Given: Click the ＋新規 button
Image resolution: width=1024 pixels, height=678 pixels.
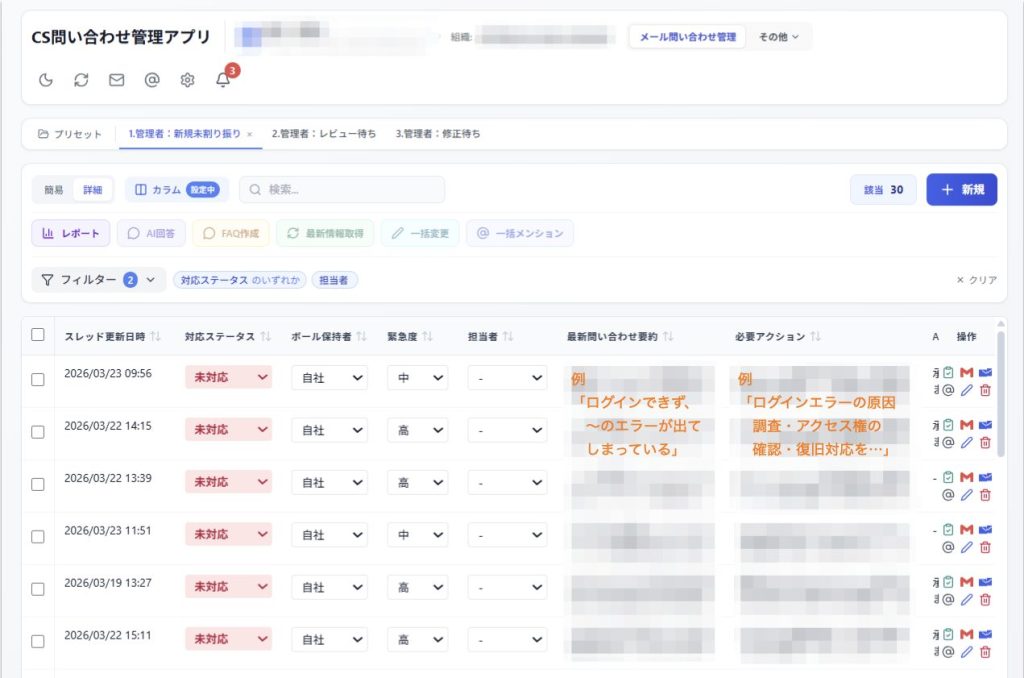Looking at the screenshot, I should tap(961, 189).
